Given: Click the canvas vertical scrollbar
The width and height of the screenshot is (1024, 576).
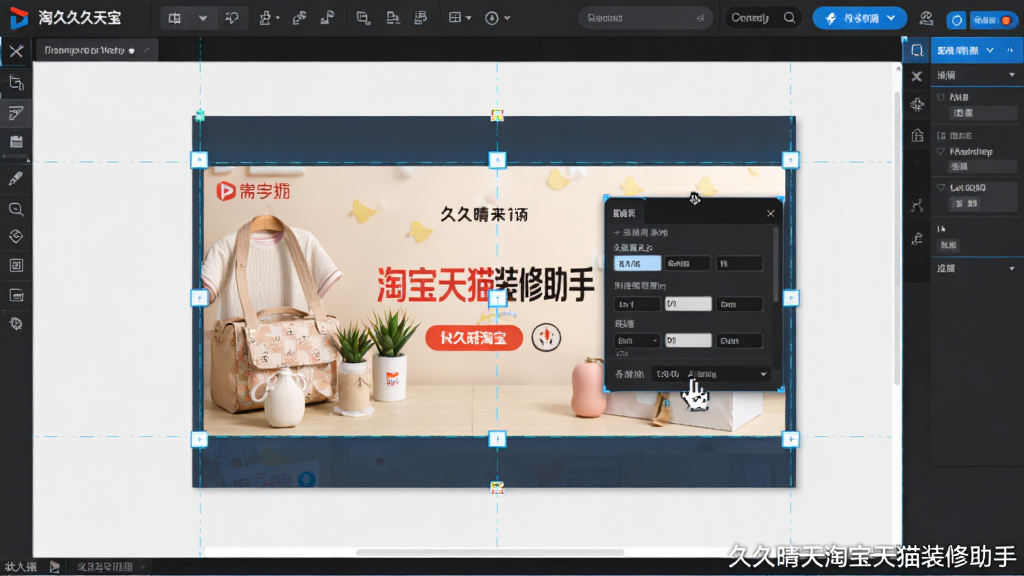Looking at the screenshot, I should 898,238.
